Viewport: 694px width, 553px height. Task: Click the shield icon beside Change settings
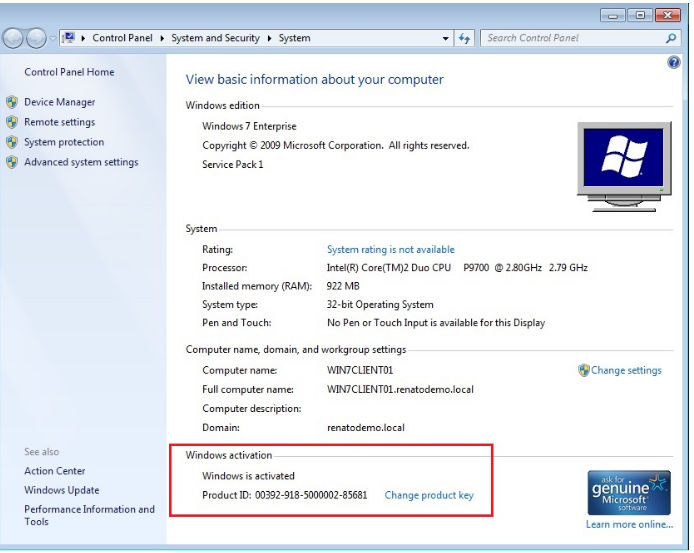(x=584, y=371)
